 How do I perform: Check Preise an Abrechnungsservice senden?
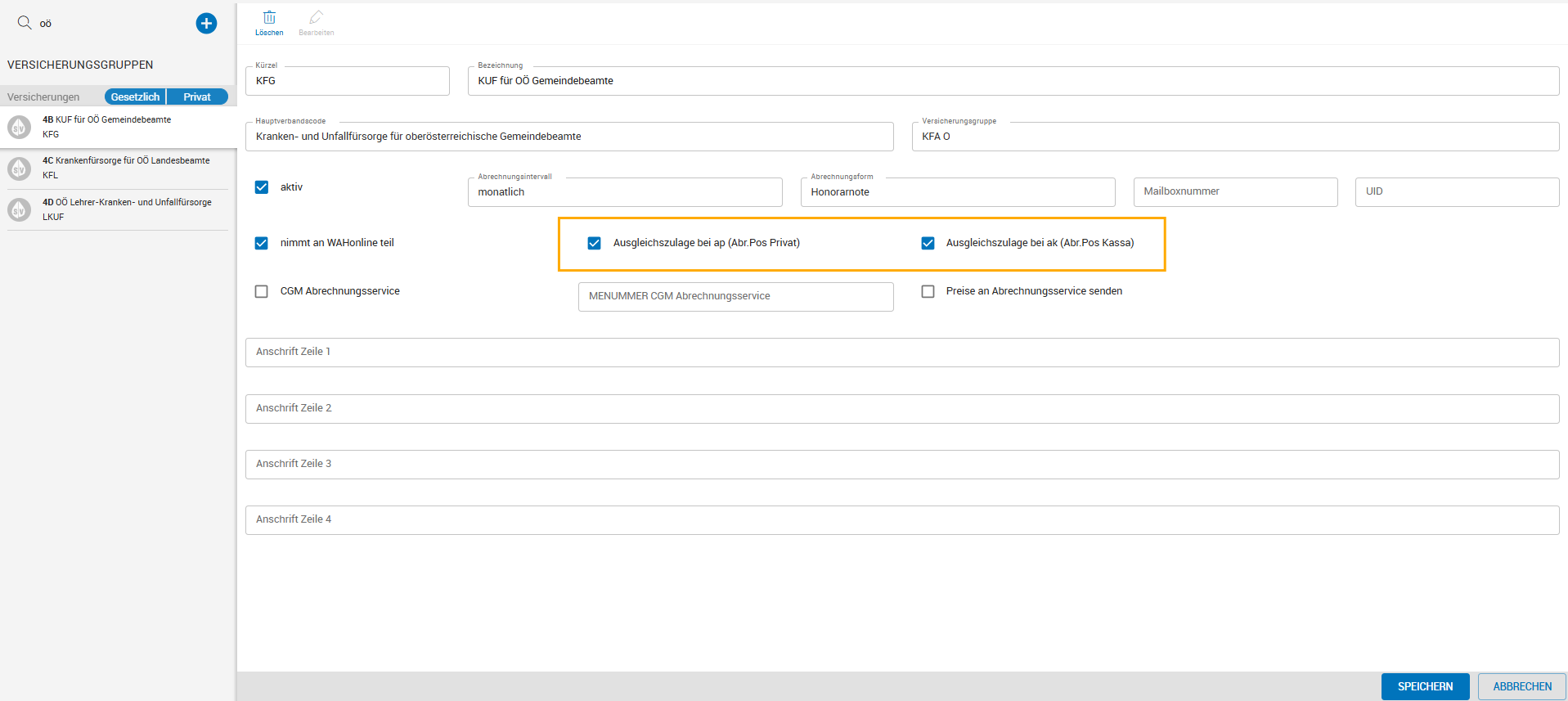click(928, 291)
